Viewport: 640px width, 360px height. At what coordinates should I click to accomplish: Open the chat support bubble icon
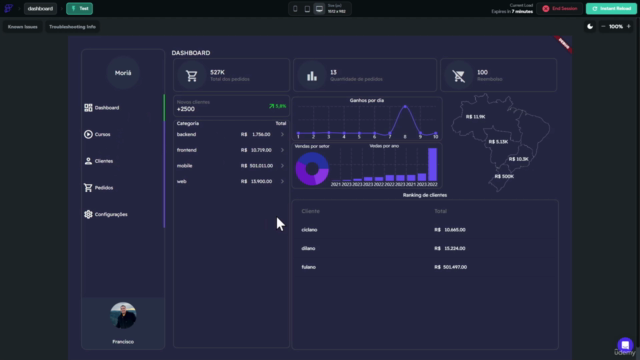[625, 345]
